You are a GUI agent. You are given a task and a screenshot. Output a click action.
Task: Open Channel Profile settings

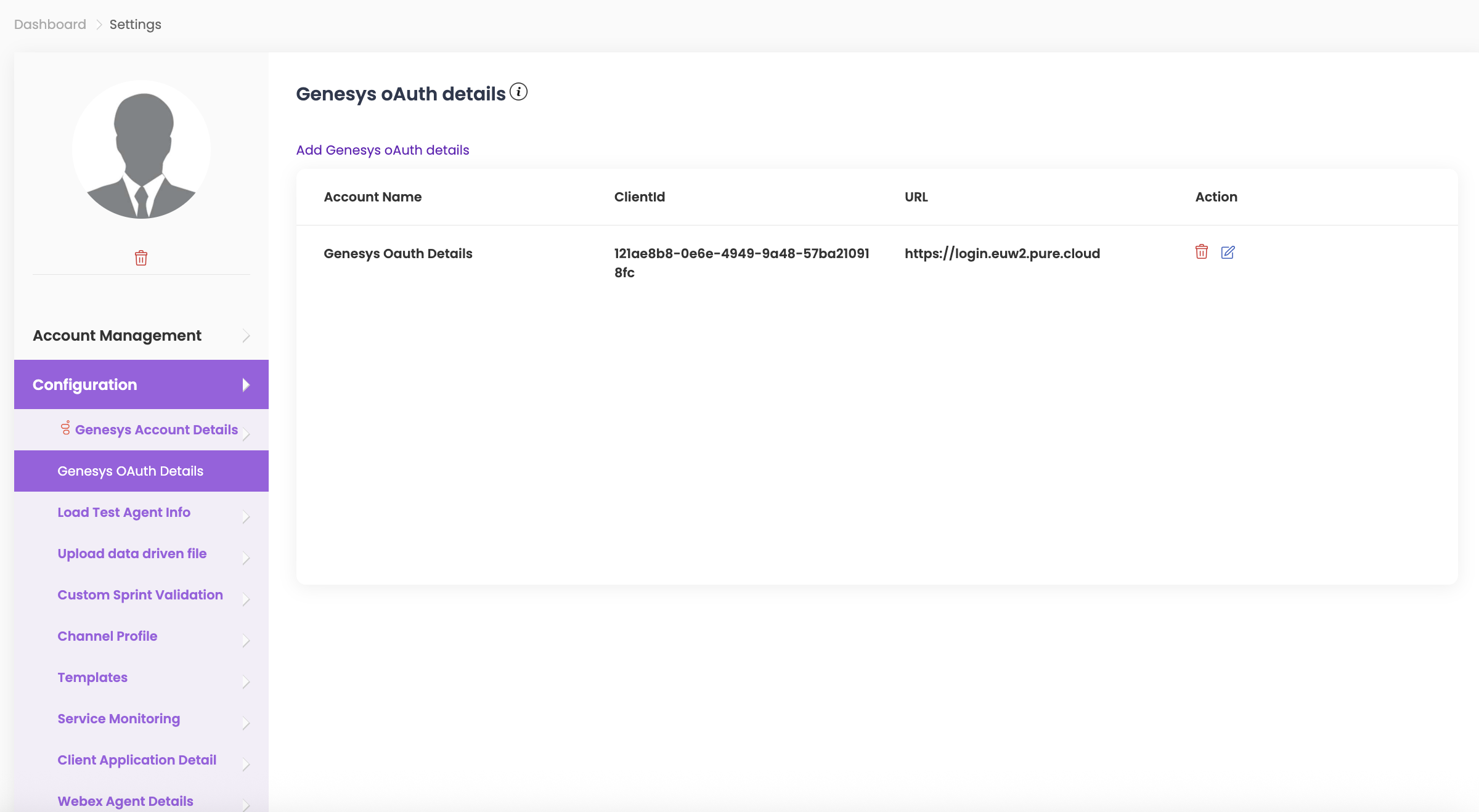point(107,636)
